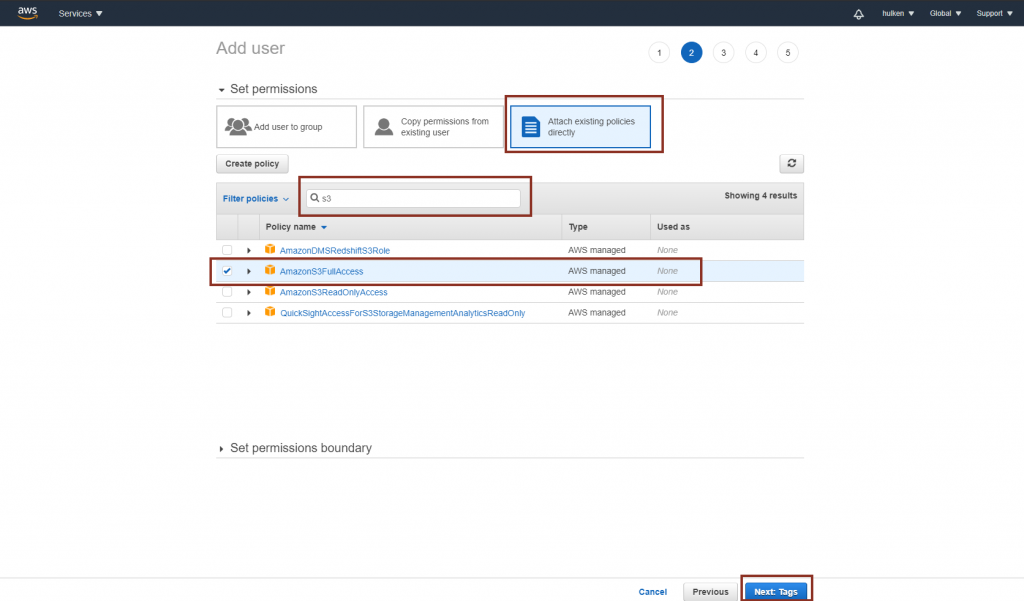The height and width of the screenshot is (601, 1024).
Task: Check the AmazonS3ReadOnlyAccess policy checkbox
Action: [x=227, y=292]
